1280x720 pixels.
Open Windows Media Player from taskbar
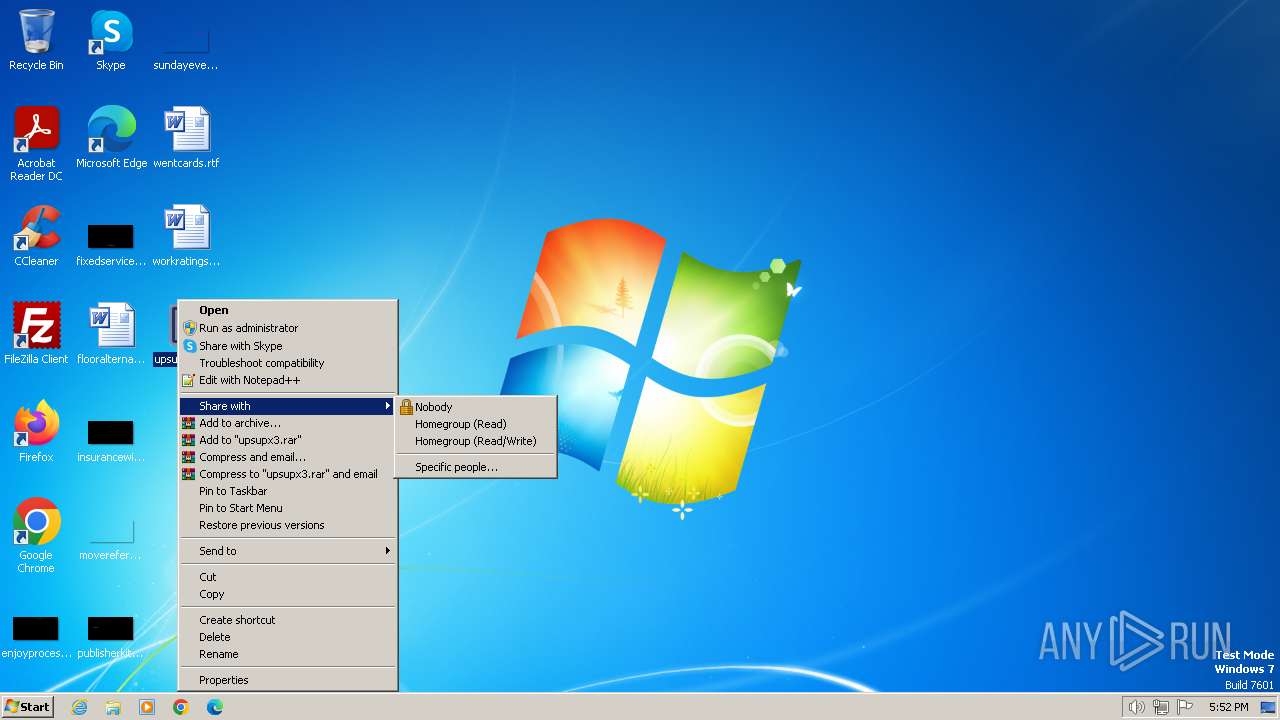click(147, 707)
